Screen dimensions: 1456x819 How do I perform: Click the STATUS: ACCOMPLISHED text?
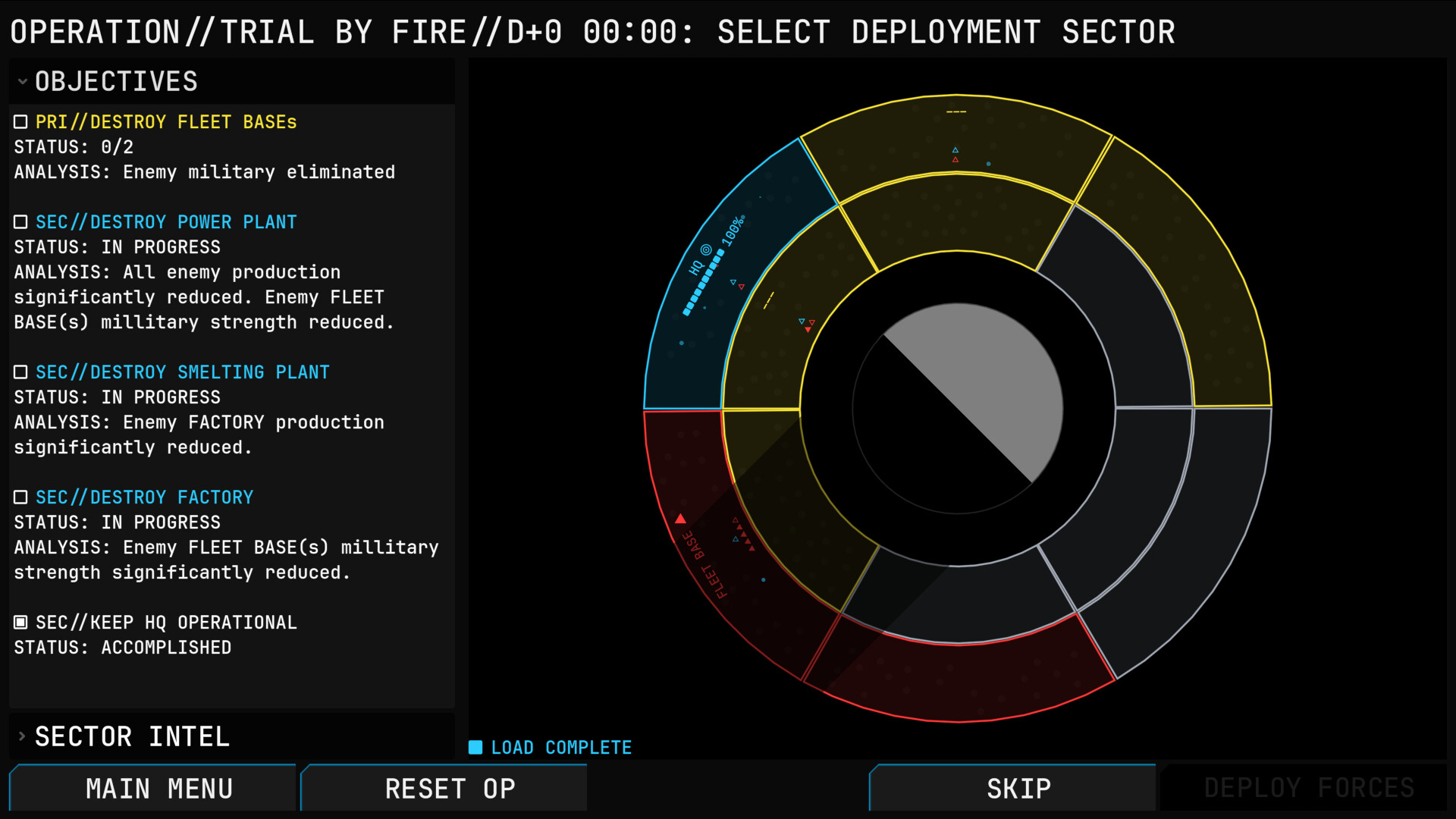click(123, 648)
